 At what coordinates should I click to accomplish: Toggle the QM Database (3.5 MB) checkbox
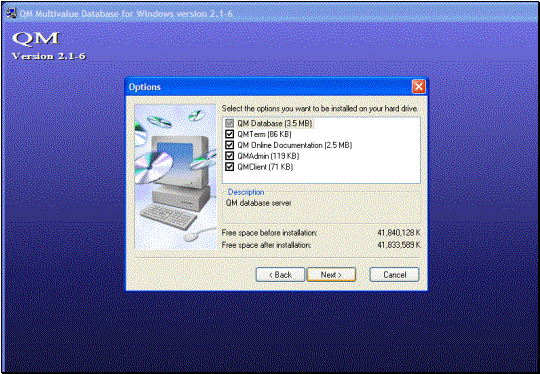point(230,123)
